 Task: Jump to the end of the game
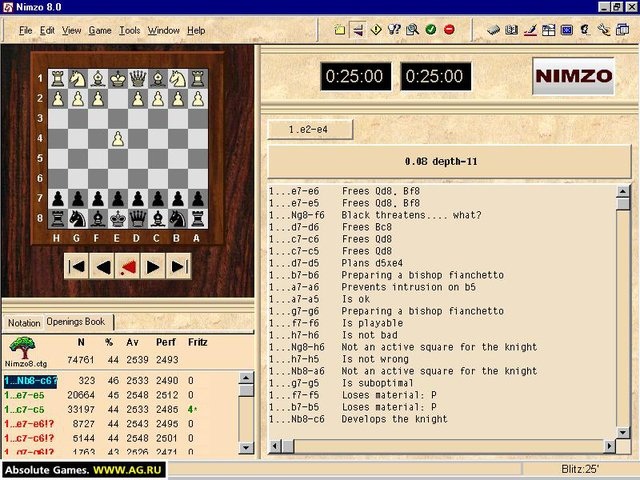(178, 267)
